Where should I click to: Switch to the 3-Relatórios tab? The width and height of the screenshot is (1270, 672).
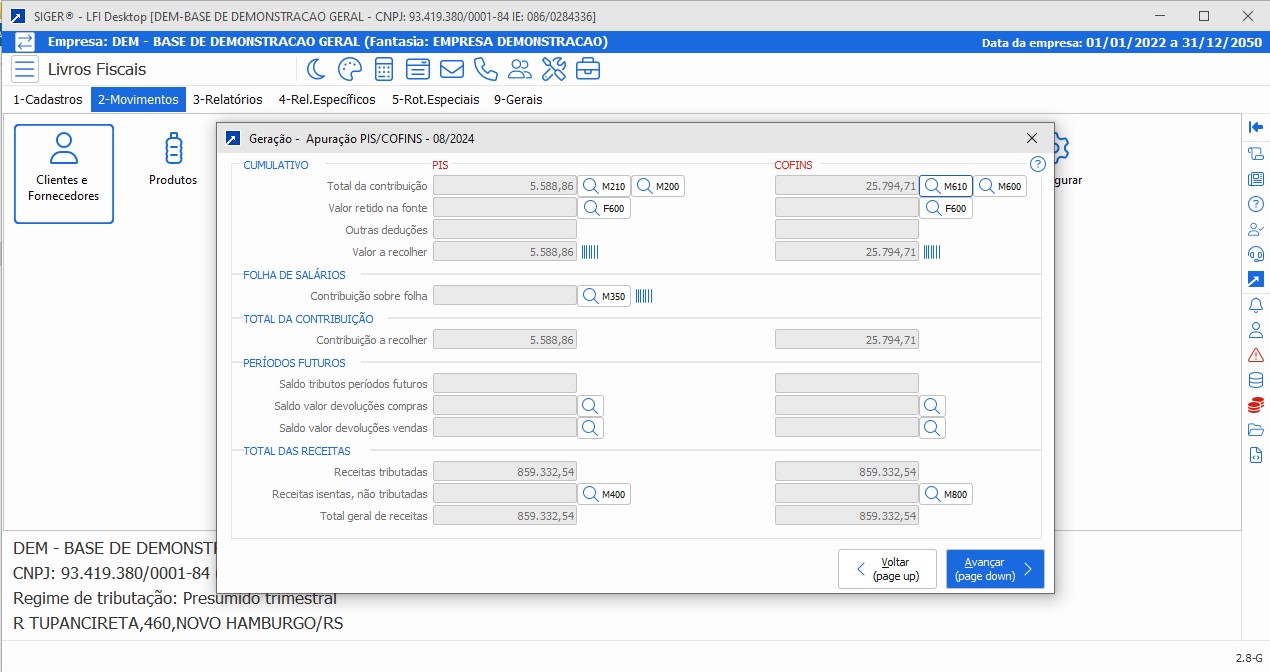227,100
